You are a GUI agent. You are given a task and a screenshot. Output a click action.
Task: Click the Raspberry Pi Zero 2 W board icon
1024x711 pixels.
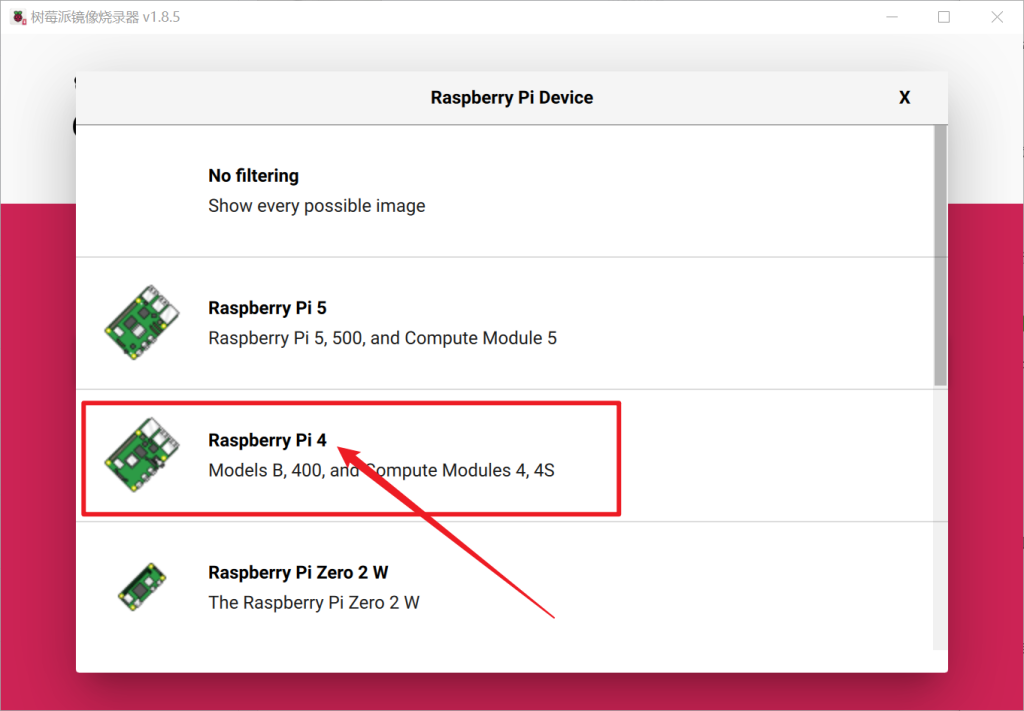[x=142, y=587]
